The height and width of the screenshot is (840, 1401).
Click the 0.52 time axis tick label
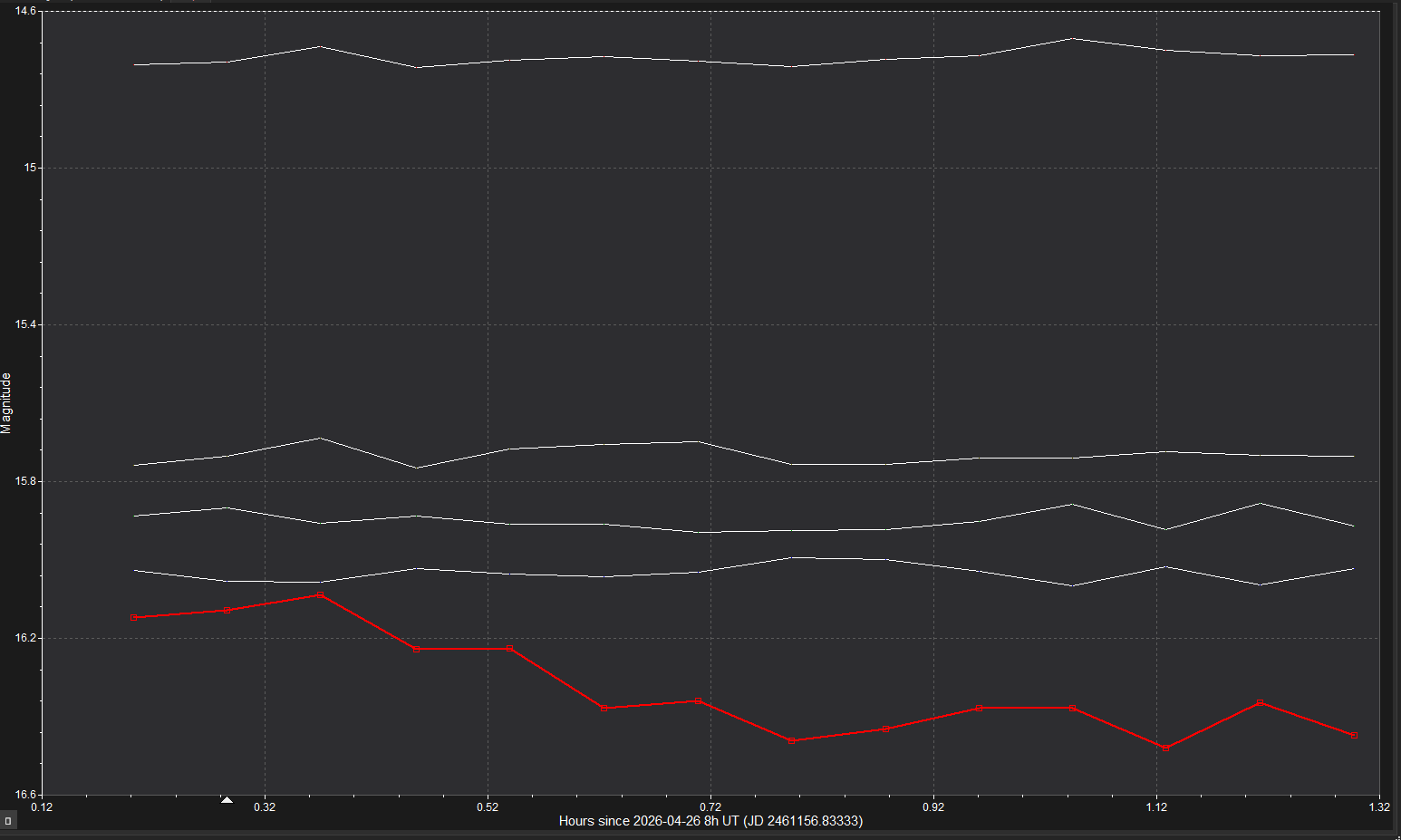click(x=488, y=806)
